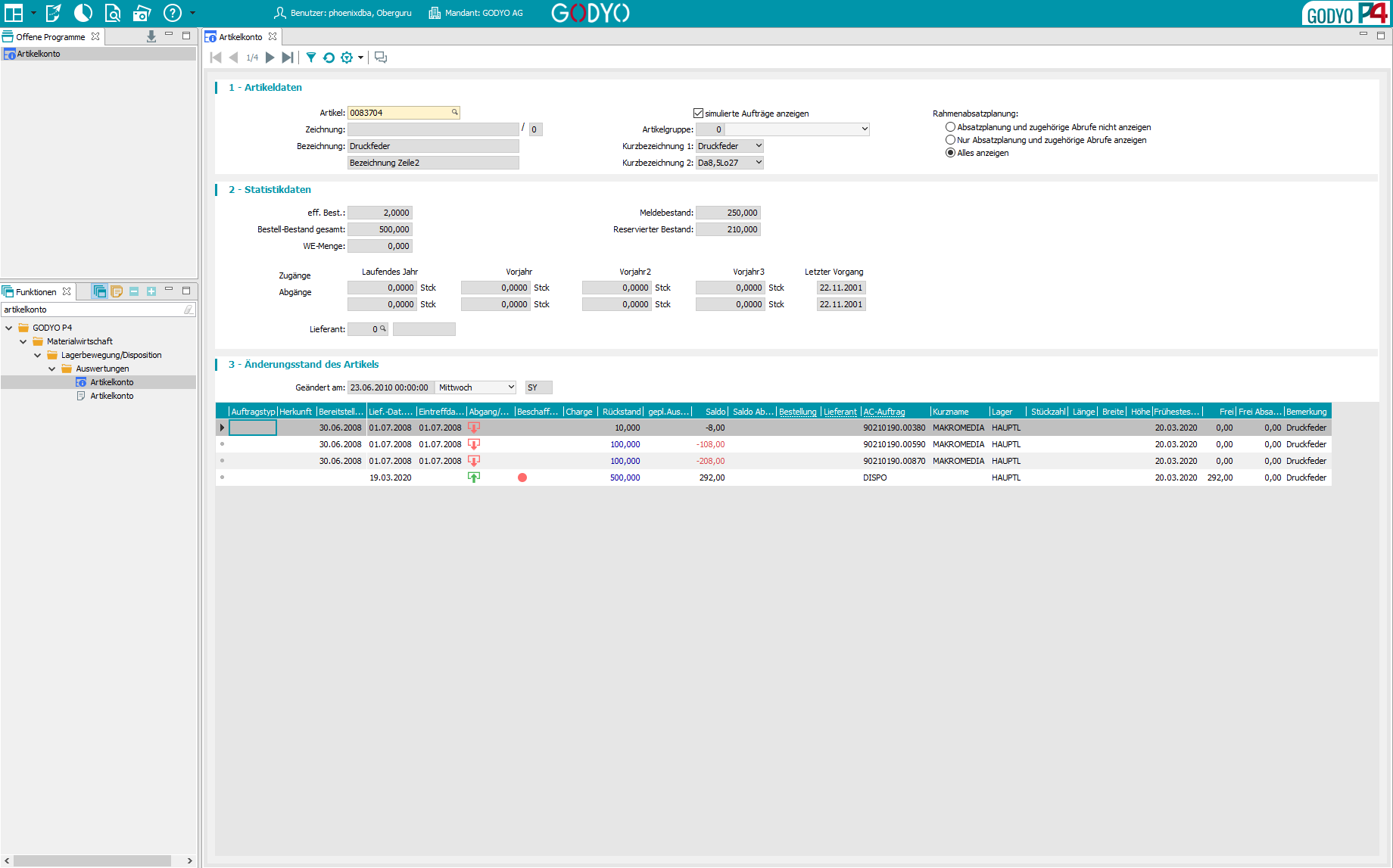The width and height of the screenshot is (1393, 868).
Task: Click the AC-Auftrag column header link
Action: click(884, 412)
